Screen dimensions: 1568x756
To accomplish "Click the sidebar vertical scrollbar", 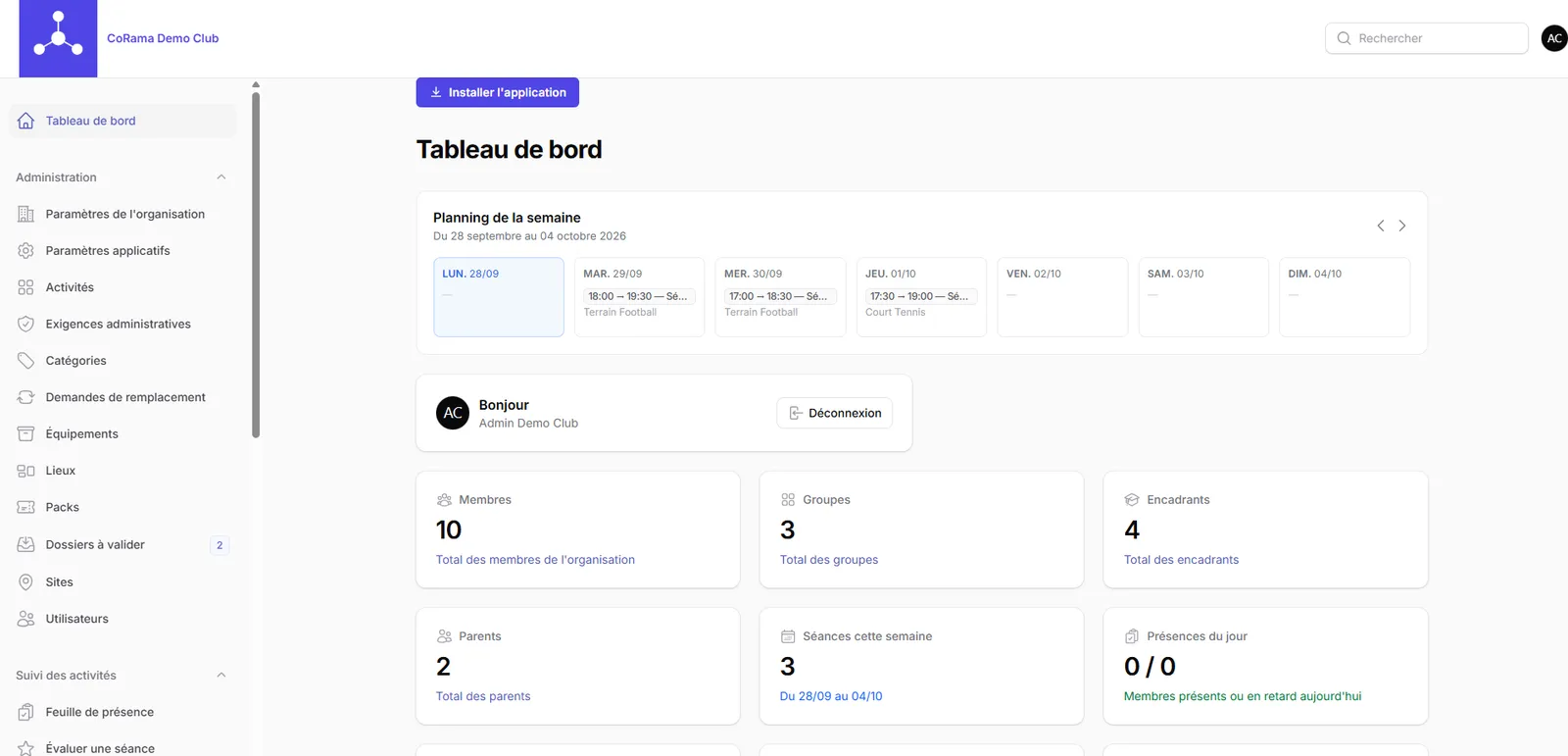I will pyautogui.click(x=256, y=265).
